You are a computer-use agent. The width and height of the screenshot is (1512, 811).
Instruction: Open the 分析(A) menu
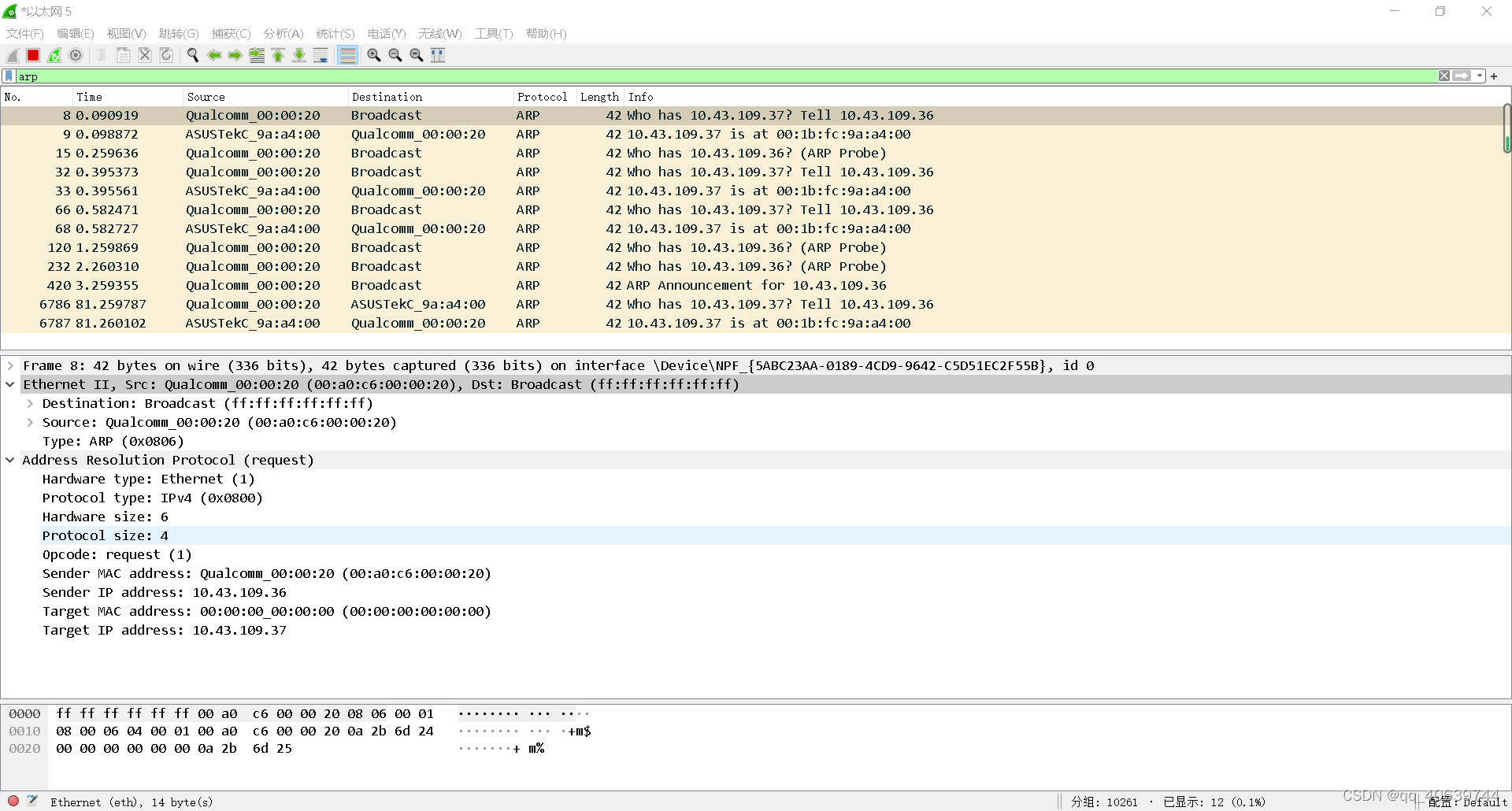(x=283, y=34)
